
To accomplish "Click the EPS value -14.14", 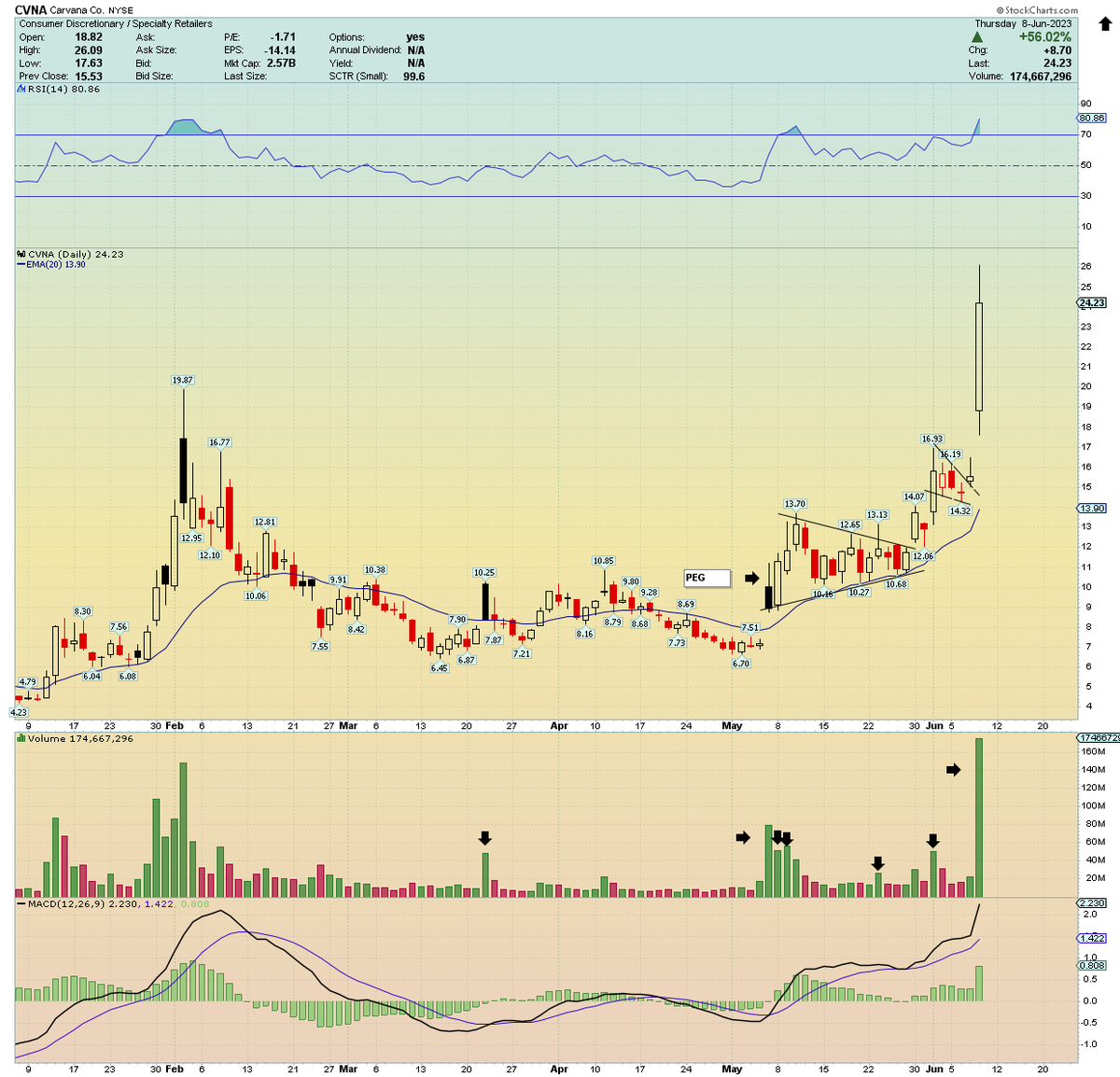I will 281,50.
